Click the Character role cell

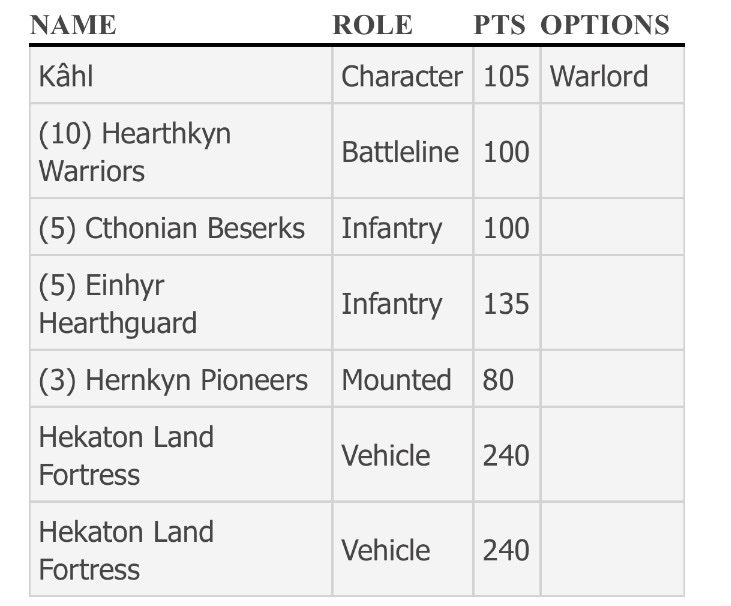(402, 76)
